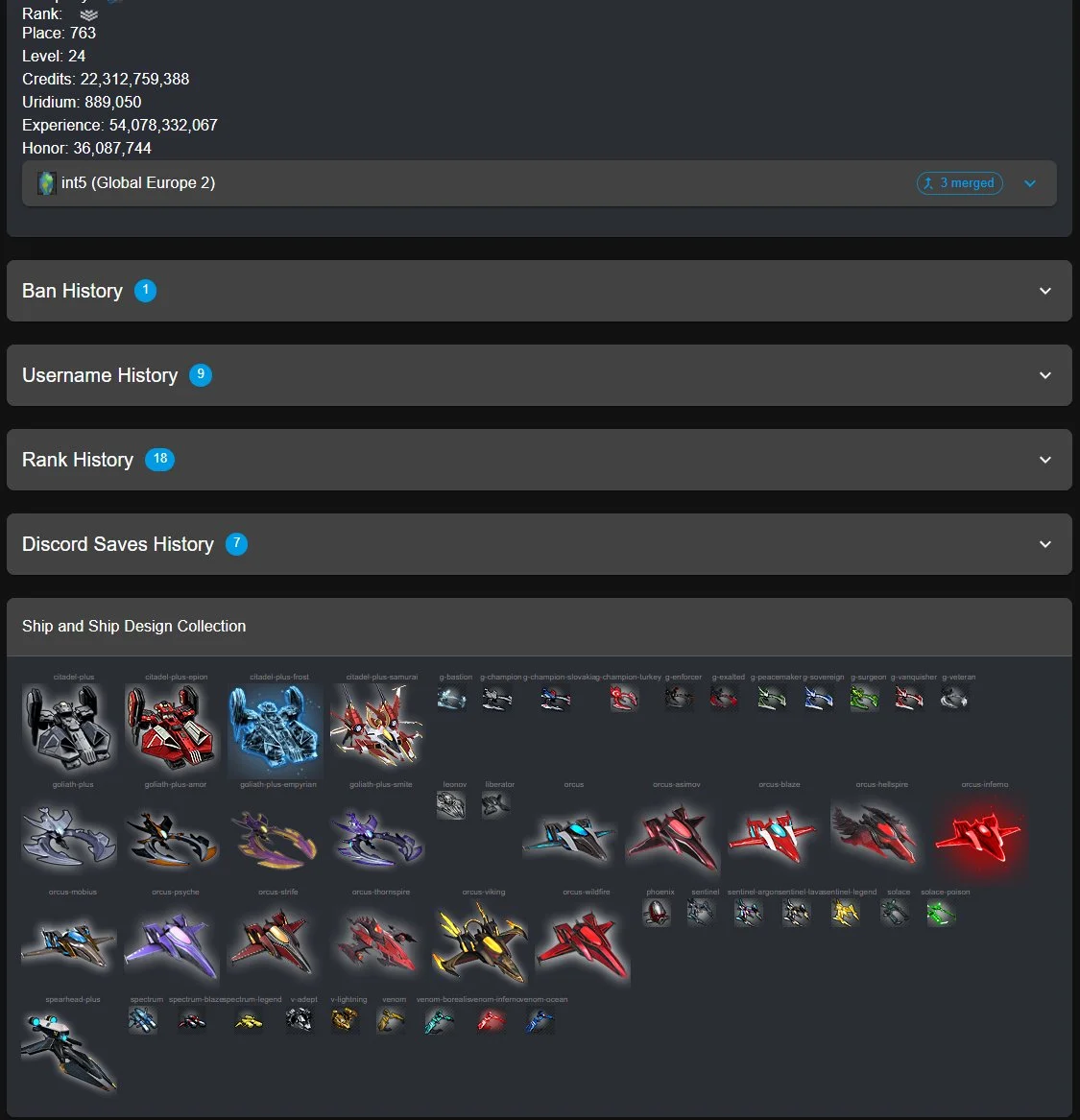The height and width of the screenshot is (1120, 1080).
Task: Select the citadel-plus-frost ship design
Action: point(275,729)
